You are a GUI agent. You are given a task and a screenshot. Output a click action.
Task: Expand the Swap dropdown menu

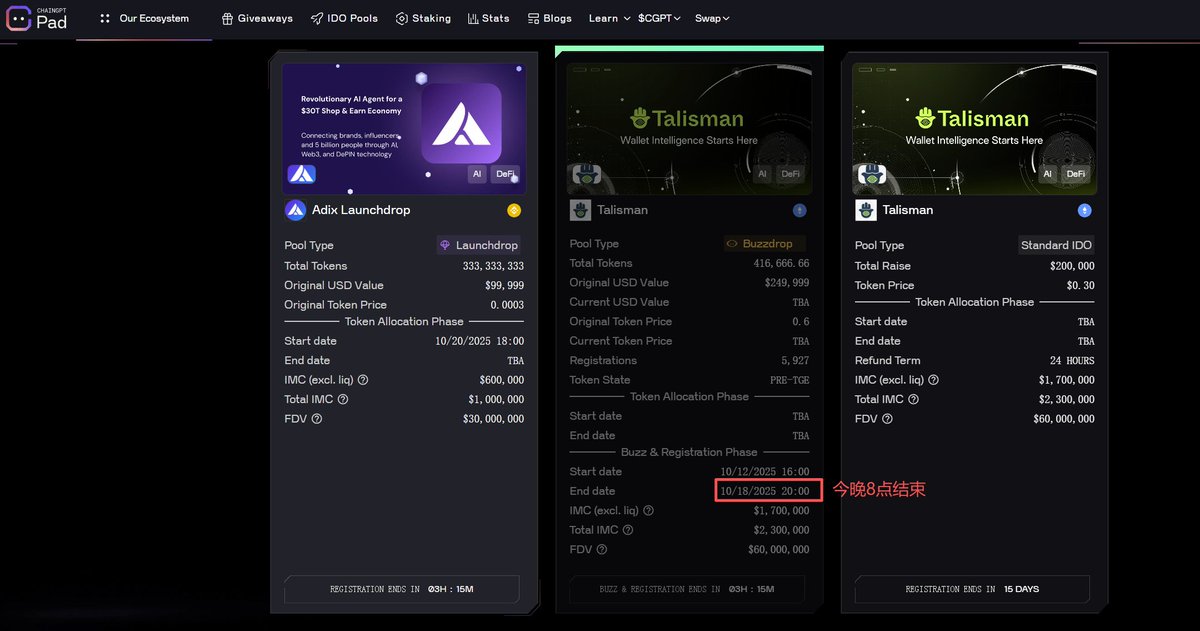tap(712, 18)
